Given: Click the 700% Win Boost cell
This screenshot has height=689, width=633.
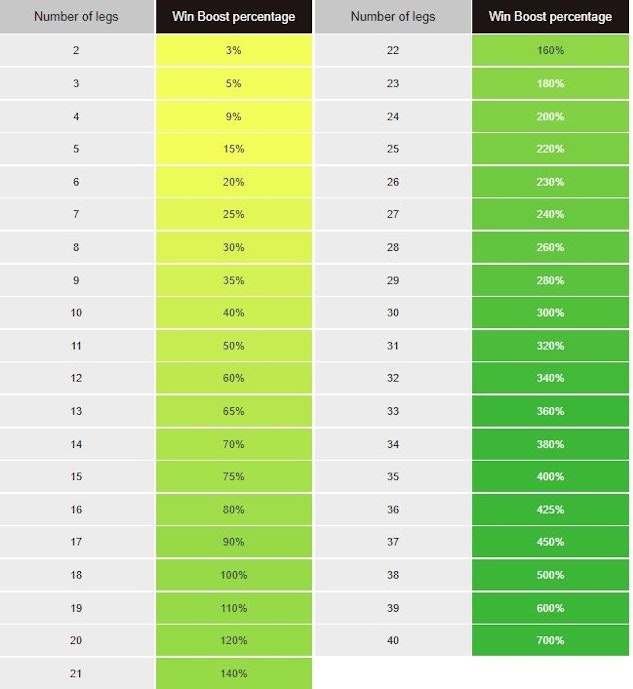Looking at the screenshot, I should (550, 640).
